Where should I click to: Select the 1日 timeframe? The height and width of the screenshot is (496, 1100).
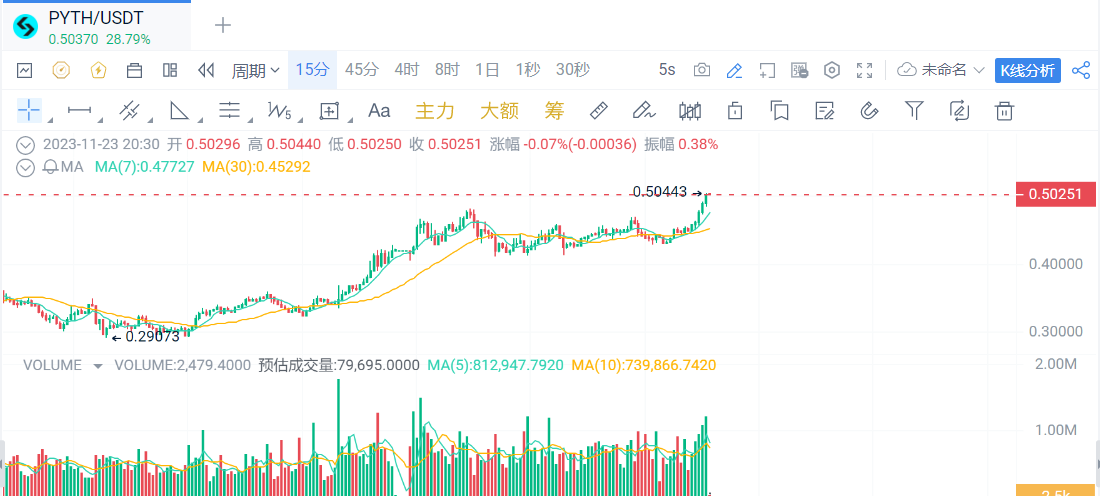point(488,70)
